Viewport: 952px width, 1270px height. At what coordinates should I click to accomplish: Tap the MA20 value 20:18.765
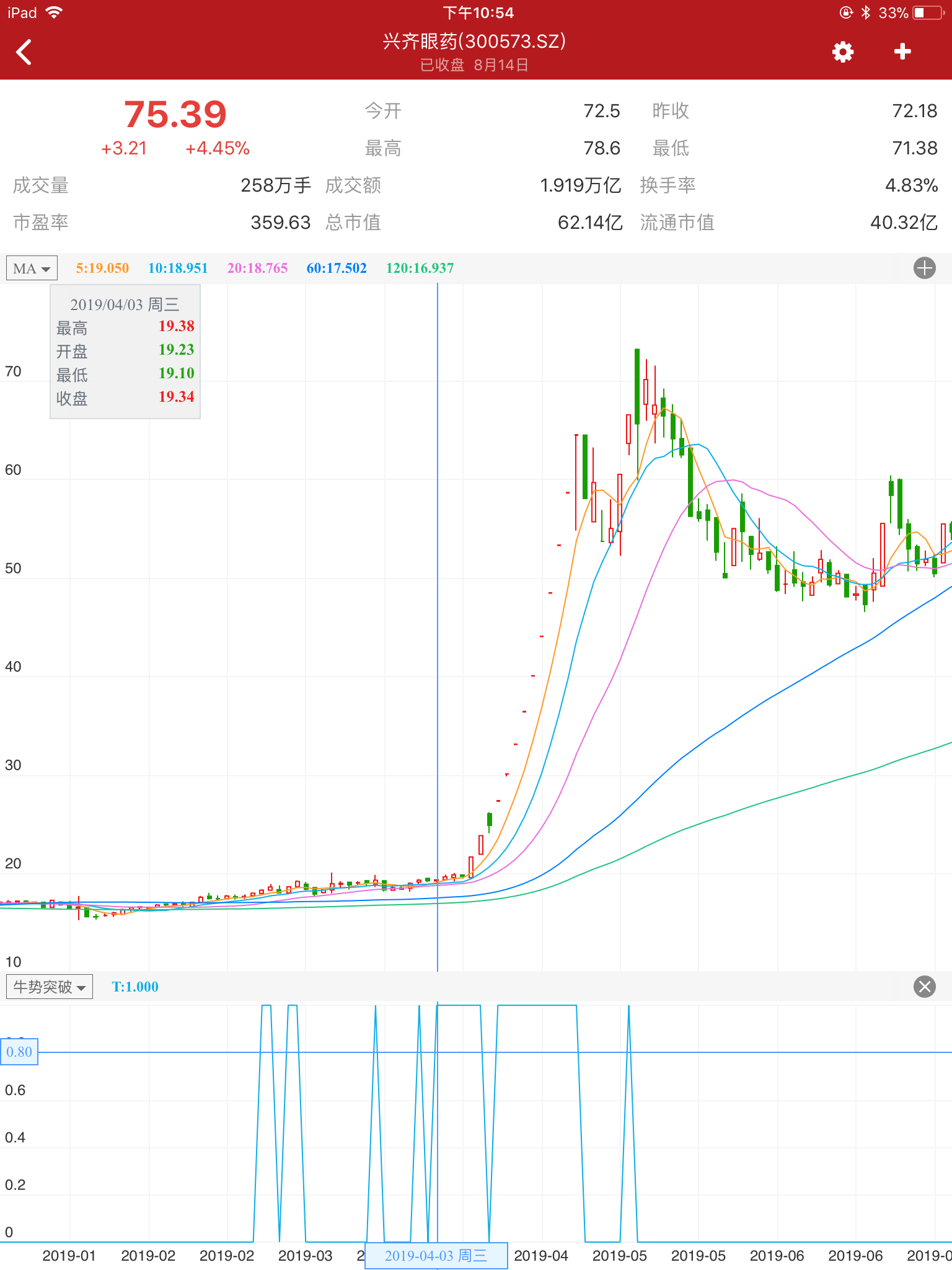pyautogui.click(x=257, y=269)
